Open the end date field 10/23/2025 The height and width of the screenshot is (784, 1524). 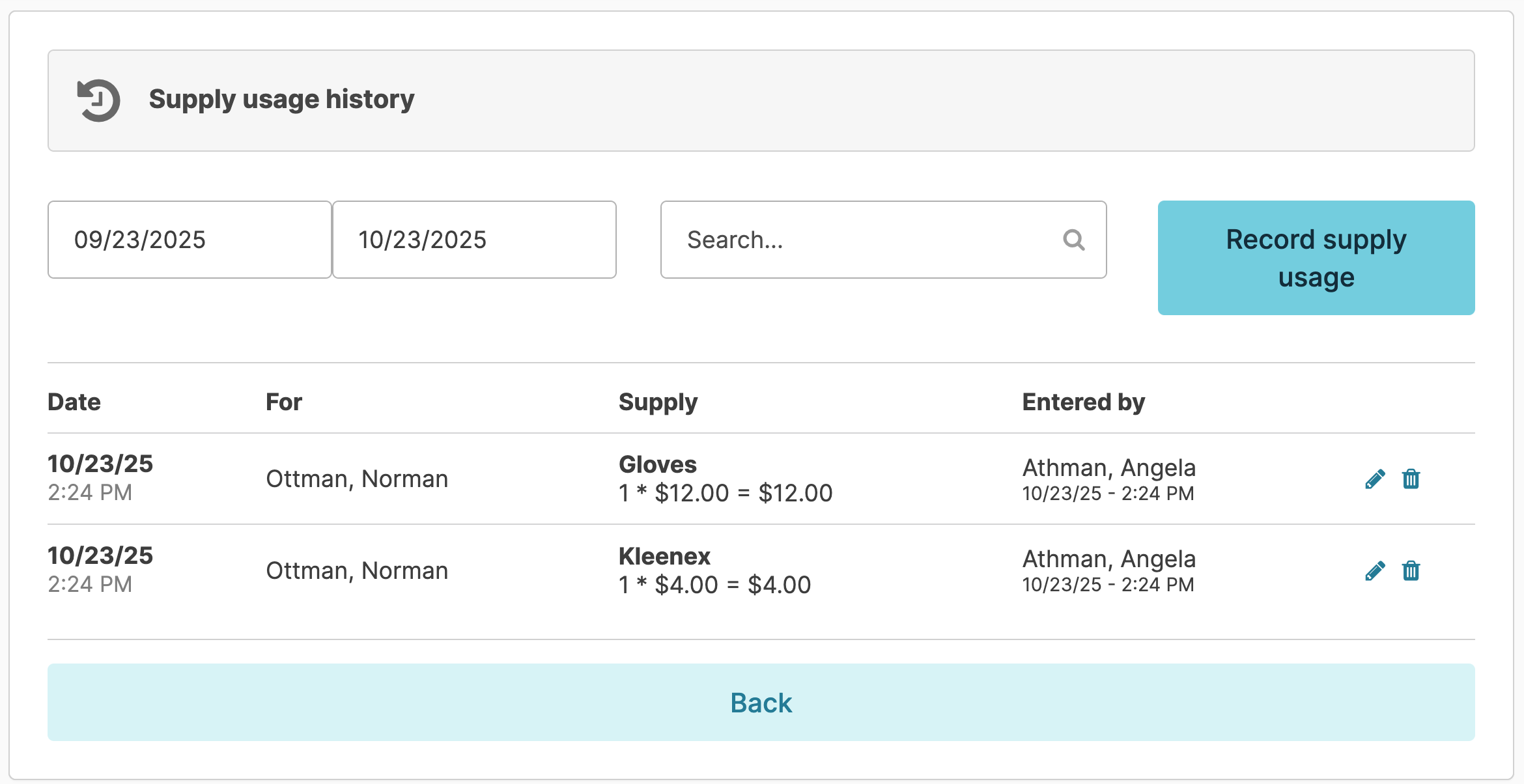(474, 240)
